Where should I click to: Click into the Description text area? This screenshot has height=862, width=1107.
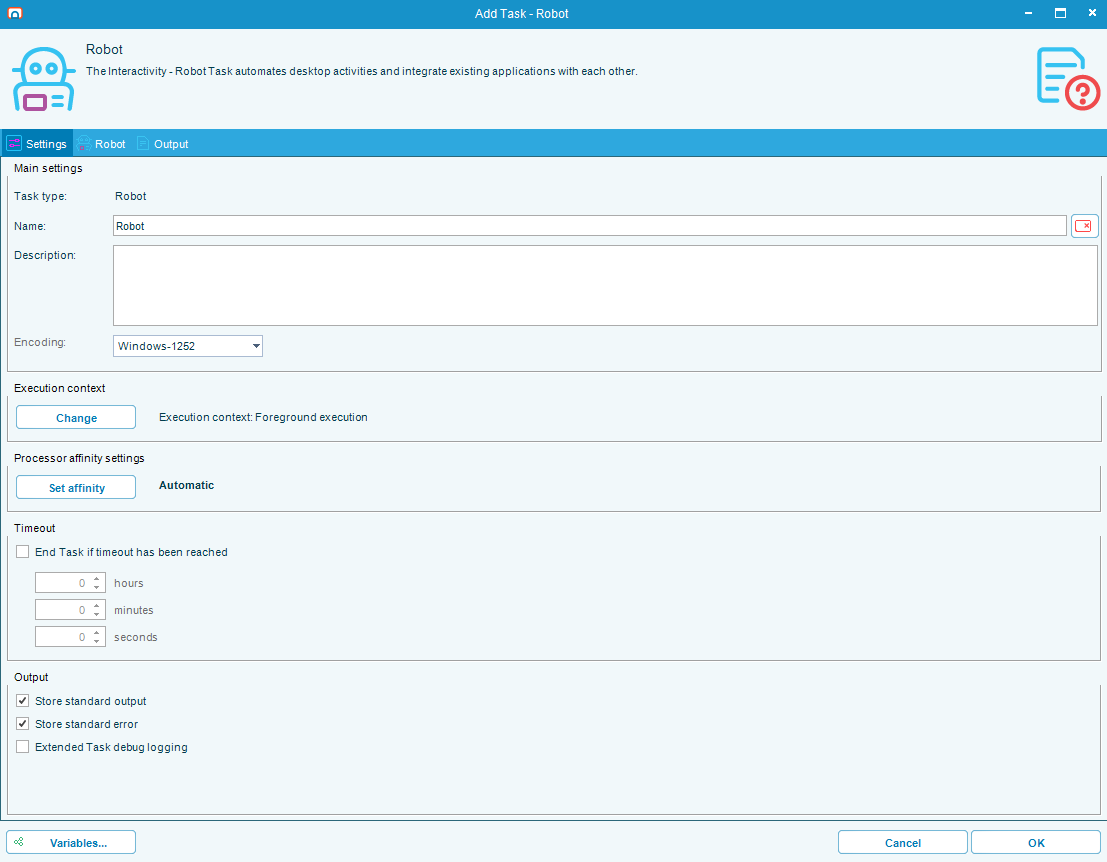coord(605,285)
